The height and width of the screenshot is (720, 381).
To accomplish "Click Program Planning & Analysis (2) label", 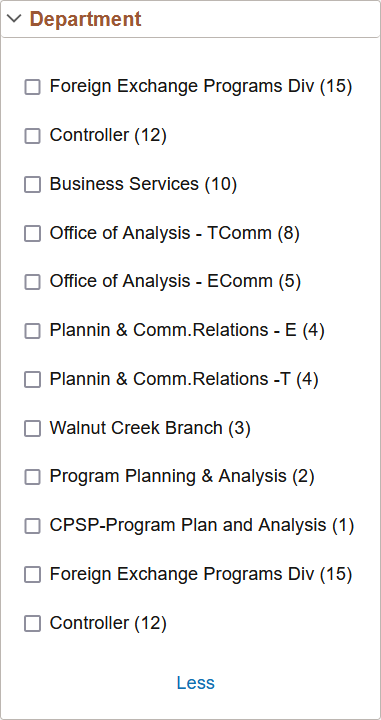I will [x=182, y=477].
